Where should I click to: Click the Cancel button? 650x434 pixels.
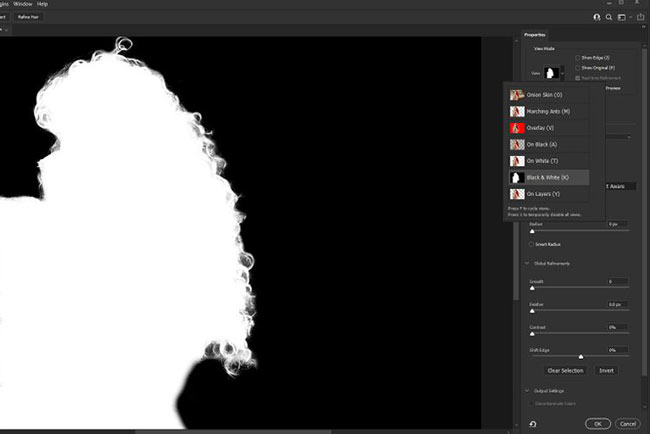[628, 424]
